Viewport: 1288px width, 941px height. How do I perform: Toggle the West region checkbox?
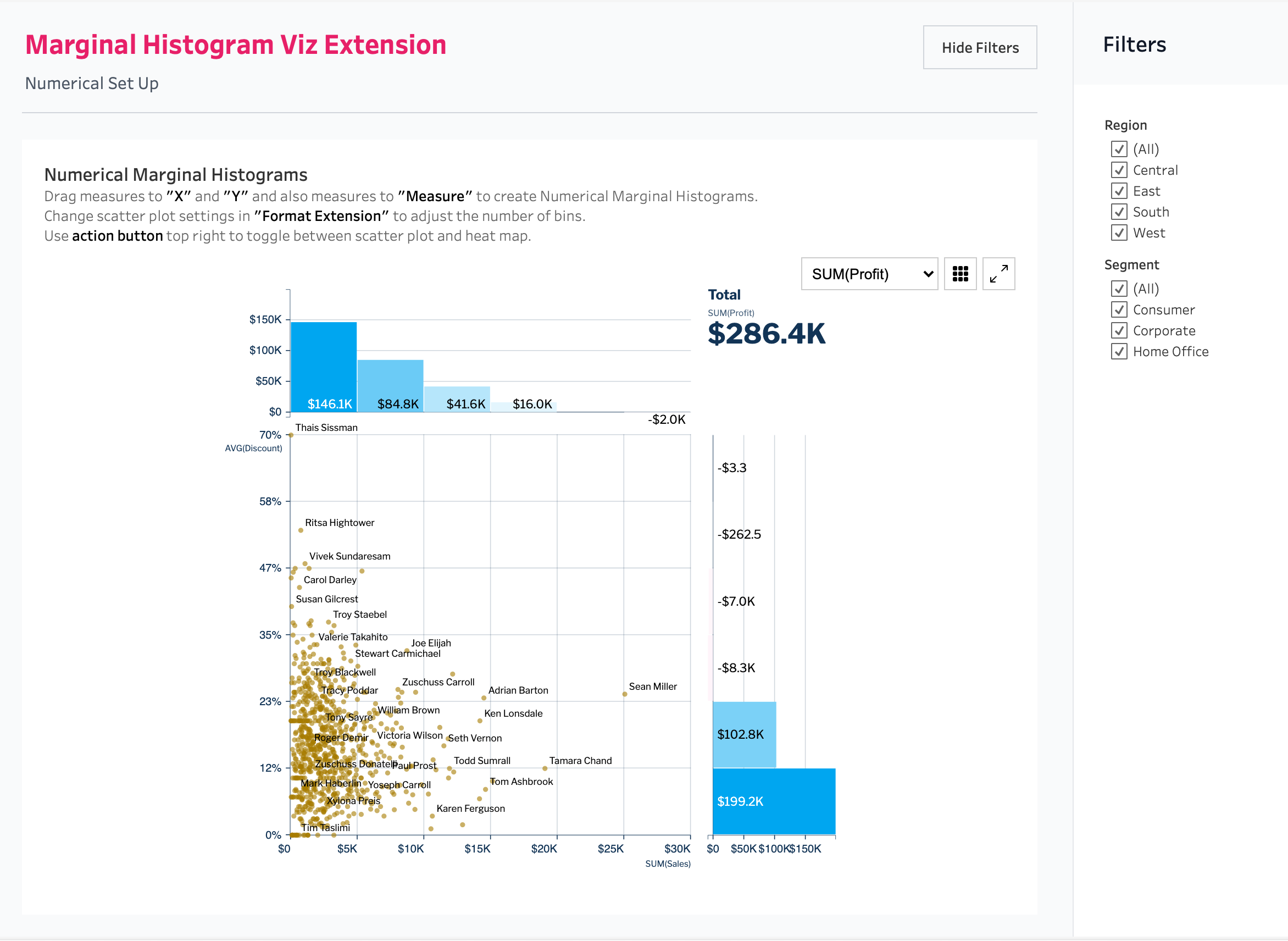pyautogui.click(x=1118, y=233)
